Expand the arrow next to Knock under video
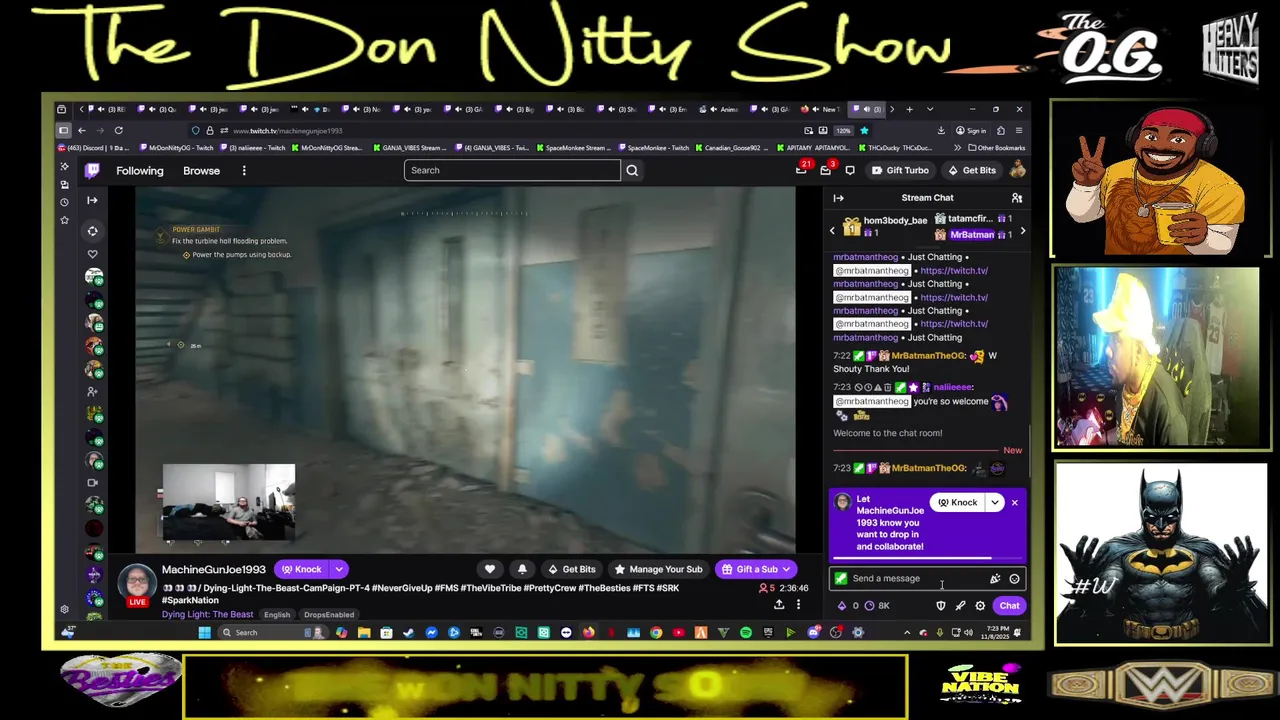This screenshot has height=720, width=1280. pos(339,569)
